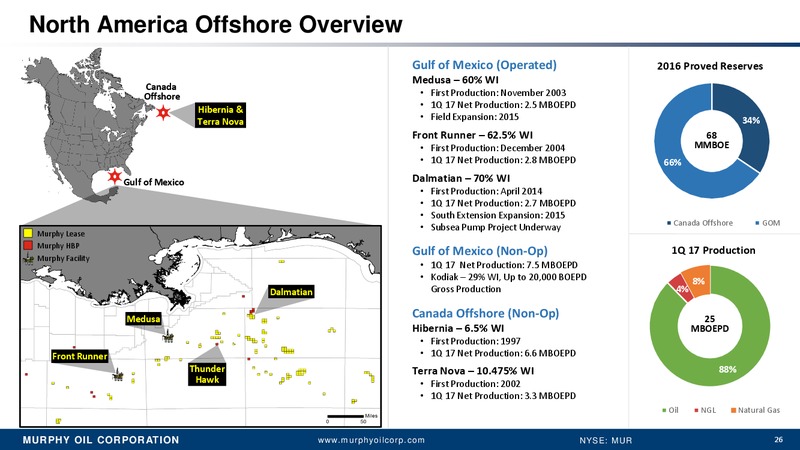Viewport: 800px width, 450px height.
Task: Click the 1Q 17 Net Production: 6.6 MBOEPD bullet
Action: [503, 353]
